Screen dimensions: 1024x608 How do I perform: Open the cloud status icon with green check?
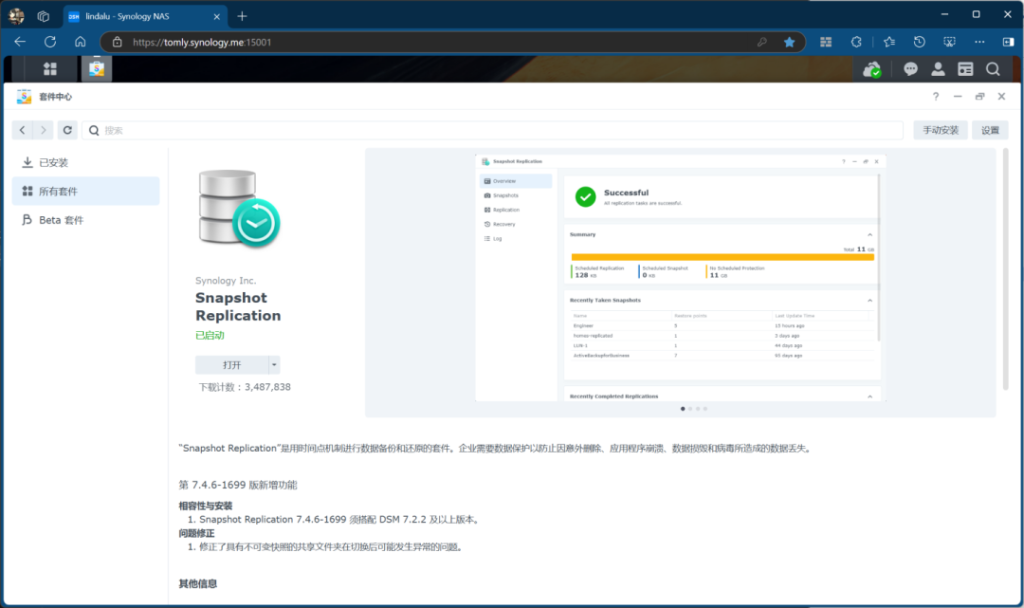click(872, 69)
